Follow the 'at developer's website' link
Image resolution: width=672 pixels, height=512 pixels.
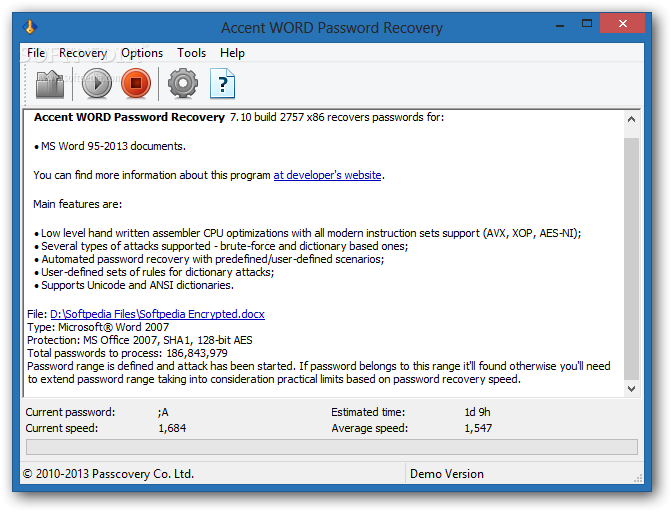coord(327,175)
